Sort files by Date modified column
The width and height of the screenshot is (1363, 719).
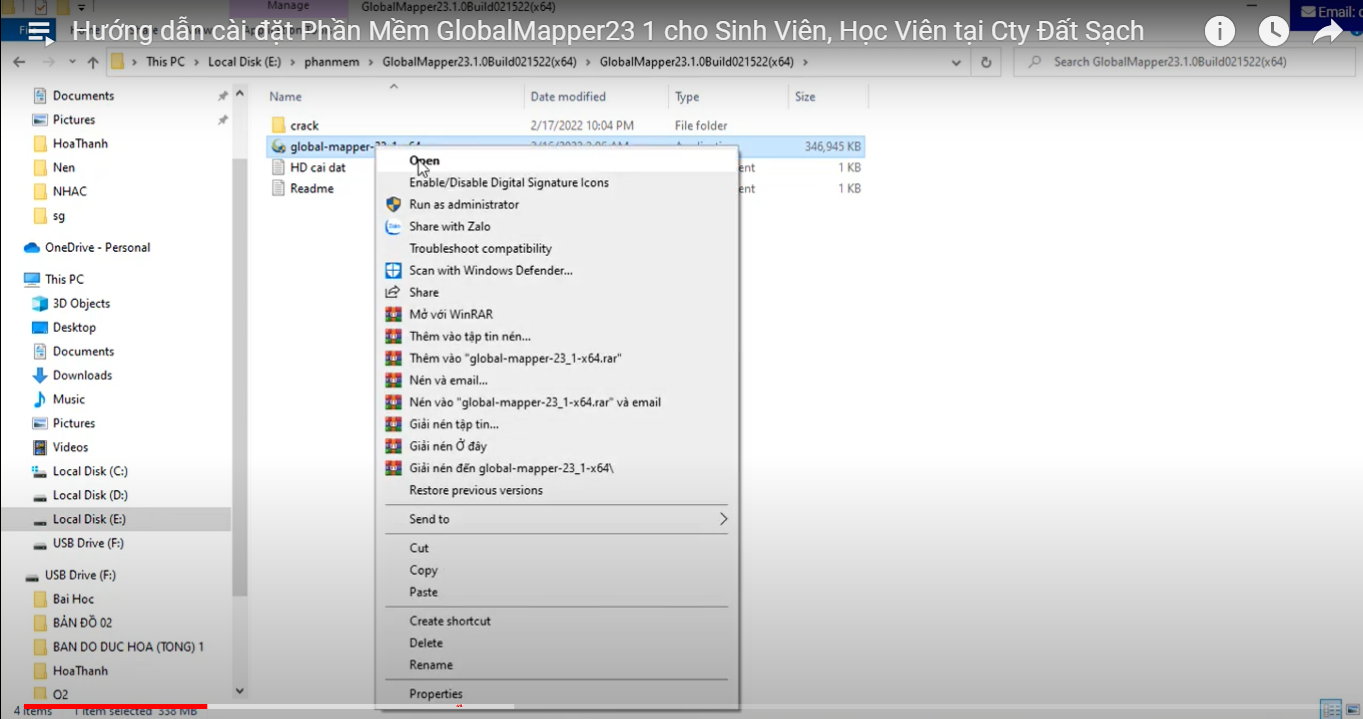568,97
